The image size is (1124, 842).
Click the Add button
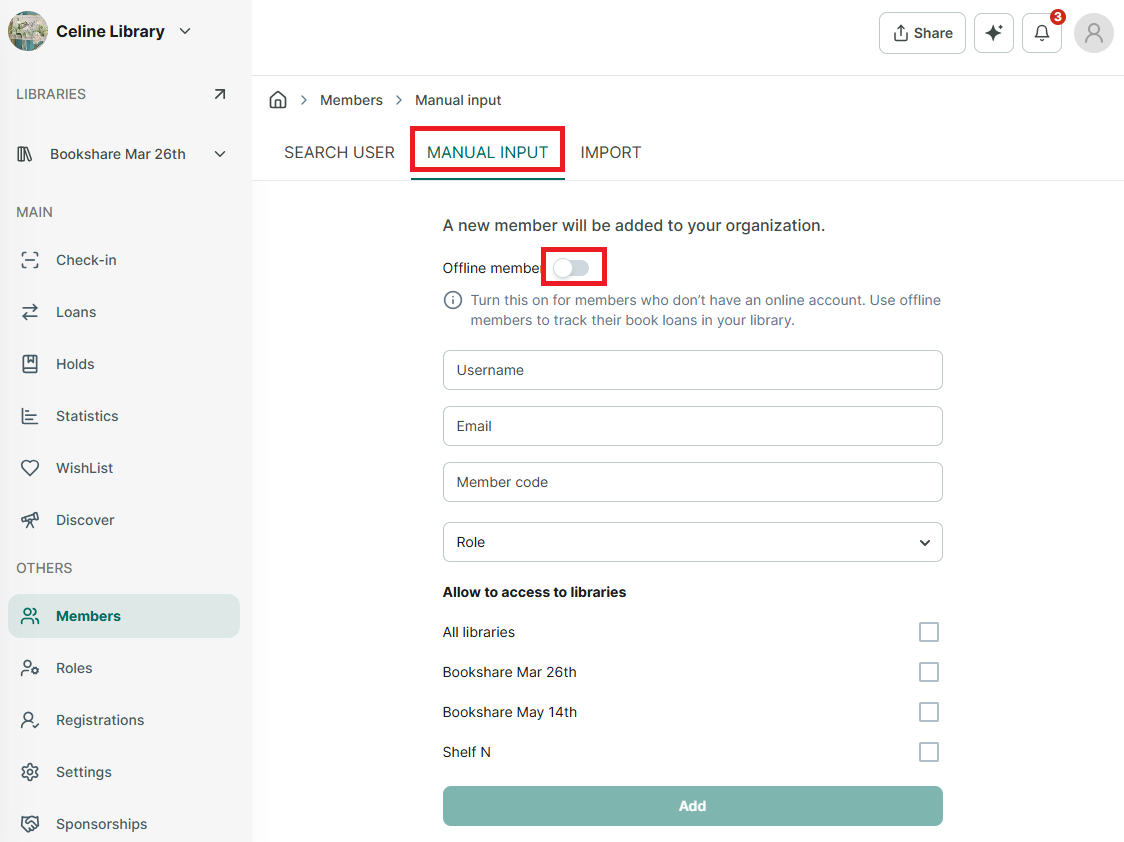692,806
